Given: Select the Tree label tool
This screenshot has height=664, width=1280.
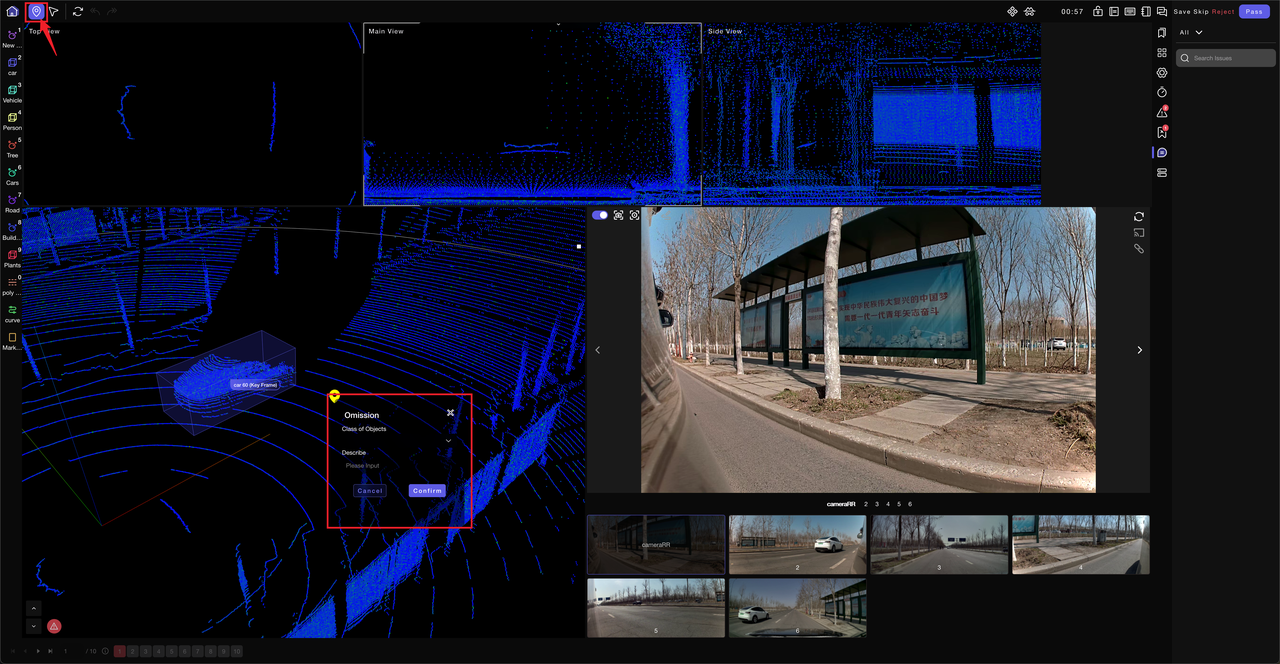Looking at the screenshot, I should coord(12,146).
